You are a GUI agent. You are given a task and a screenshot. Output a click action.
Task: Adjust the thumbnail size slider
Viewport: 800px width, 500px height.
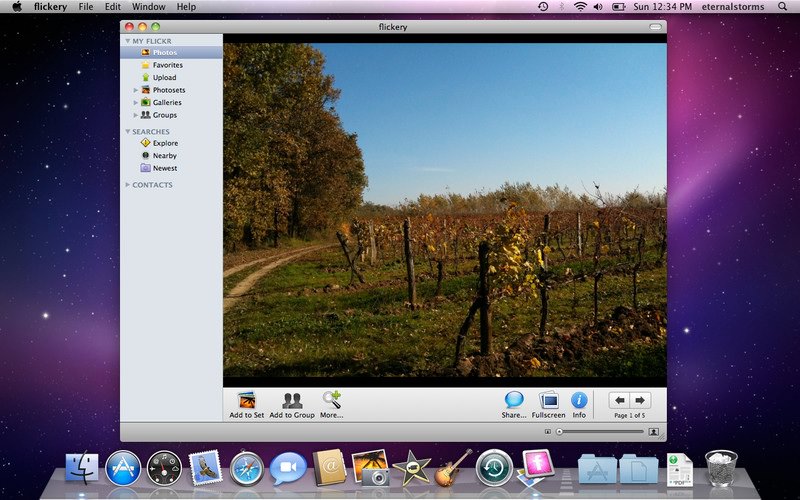click(x=601, y=432)
